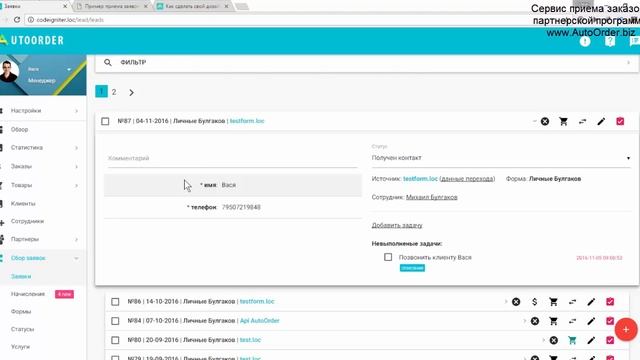
Task: Click pink task-check icon on lead №80
Action: pyautogui.click(x=610, y=340)
